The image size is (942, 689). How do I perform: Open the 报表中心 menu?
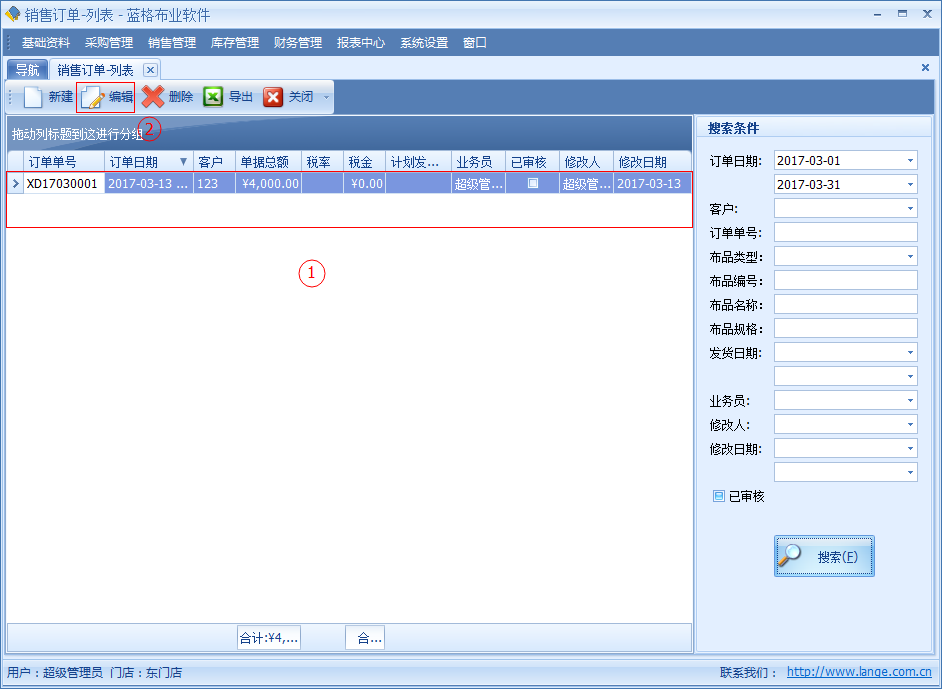pyautogui.click(x=360, y=43)
